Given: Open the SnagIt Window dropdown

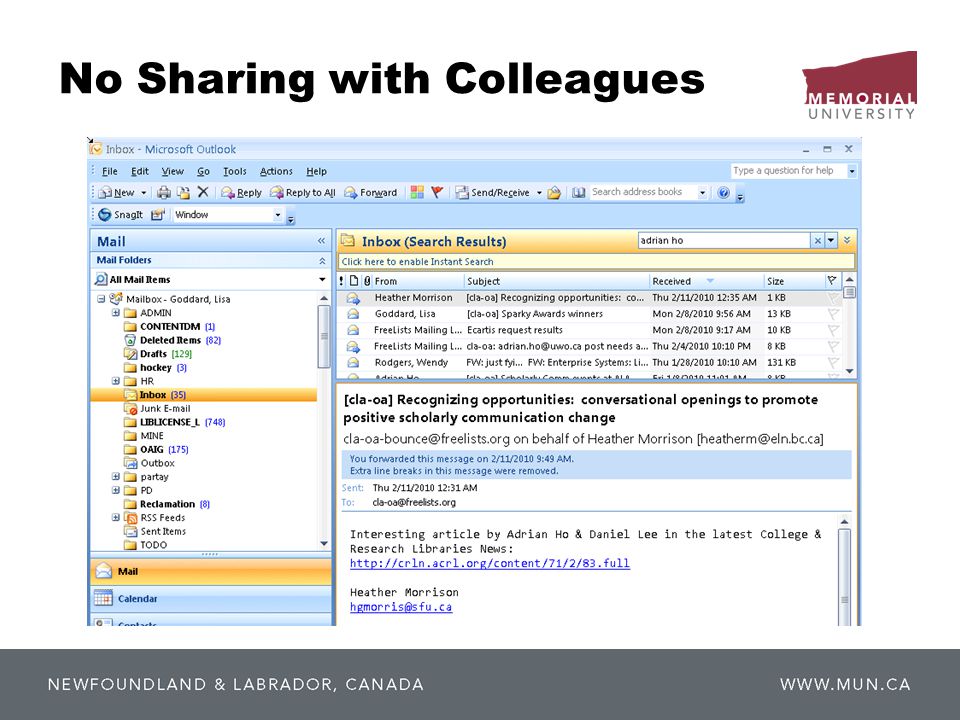Looking at the screenshot, I should pyautogui.click(x=277, y=215).
